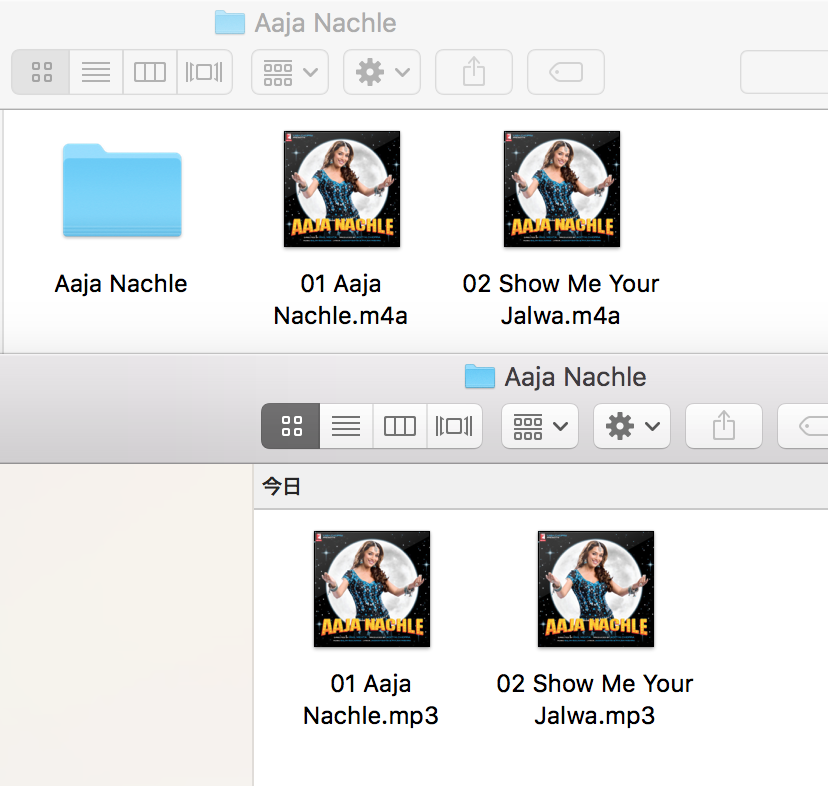This screenshot has height=786, width=828.
Task: Select Cover Flow view in top window
Action: [x=204, y=72]
